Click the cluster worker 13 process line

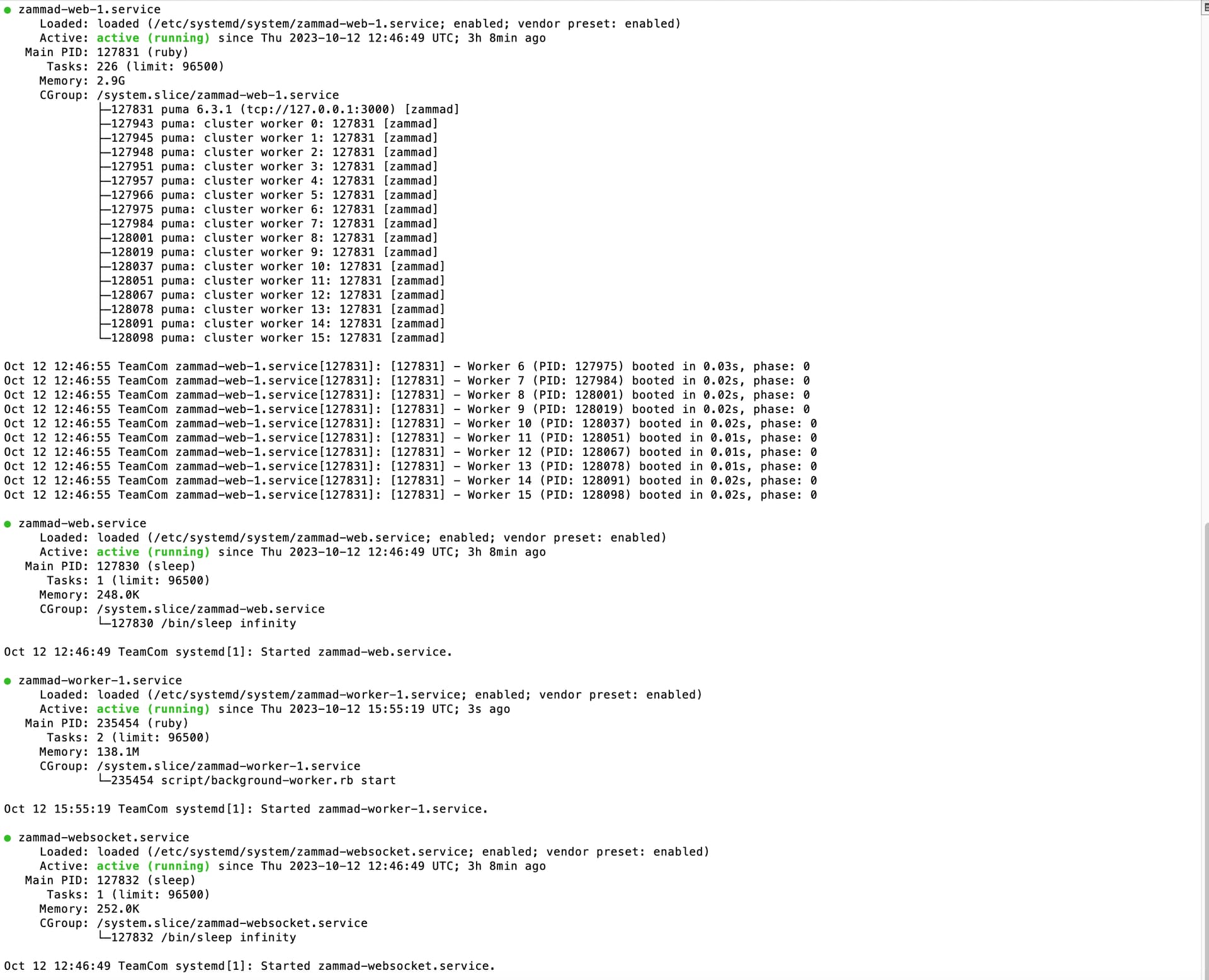point(273,309)
